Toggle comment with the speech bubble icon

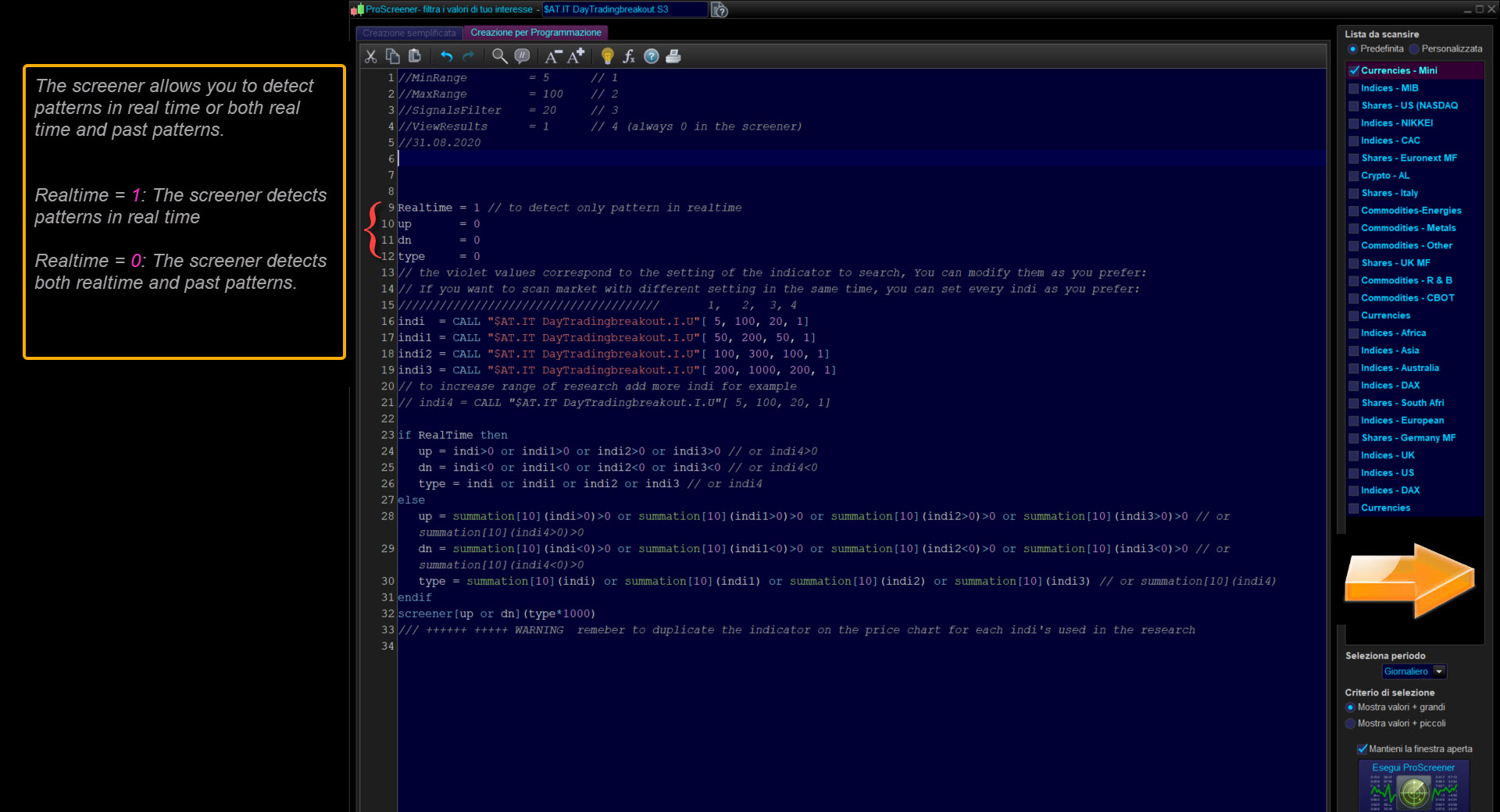[523, 56]
